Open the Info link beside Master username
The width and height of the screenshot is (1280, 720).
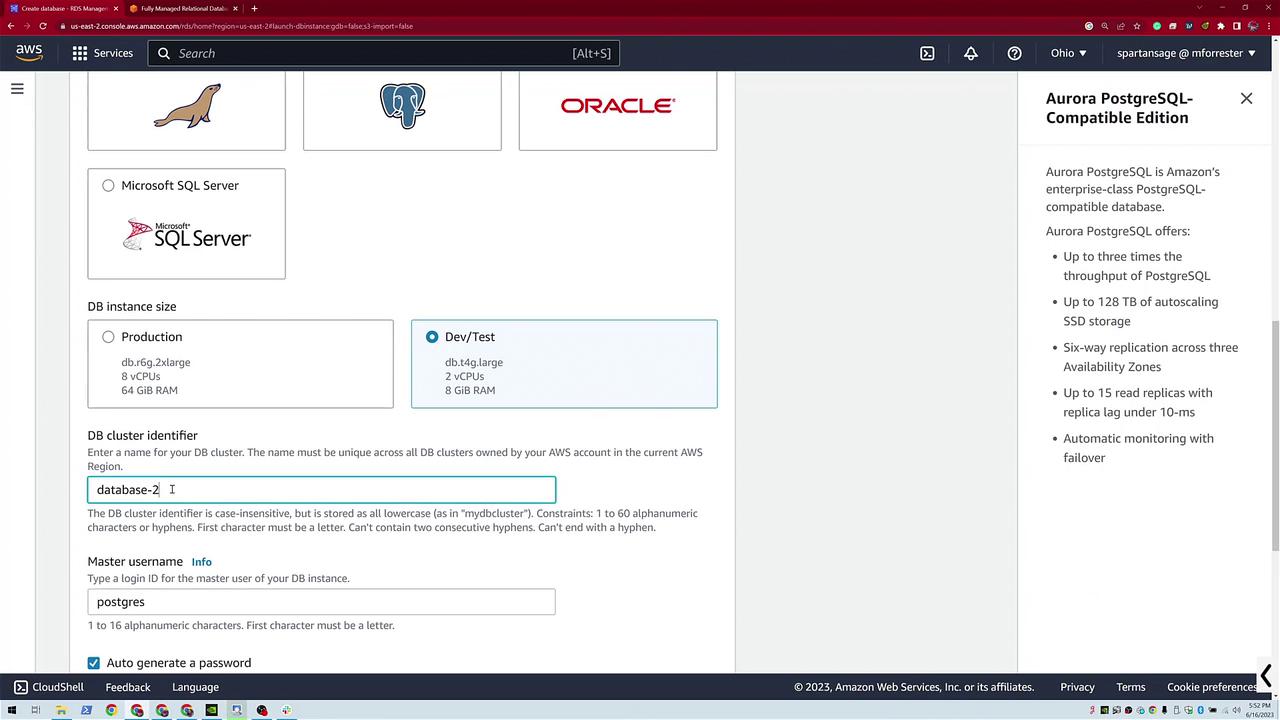point(201,562)
